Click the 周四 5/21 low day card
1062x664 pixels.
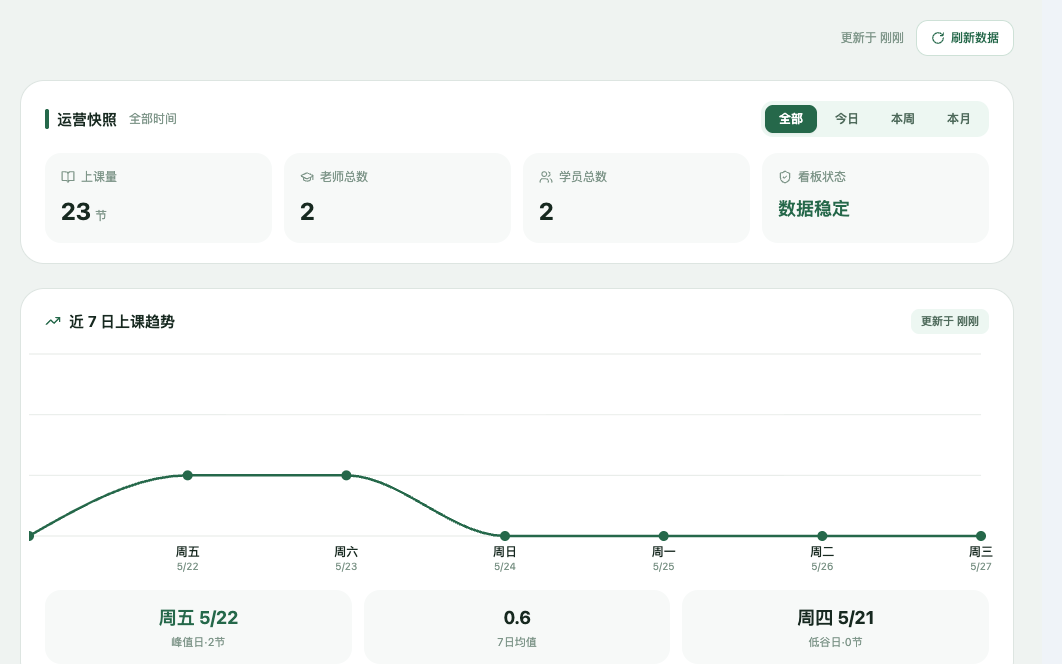coord(835,627)
